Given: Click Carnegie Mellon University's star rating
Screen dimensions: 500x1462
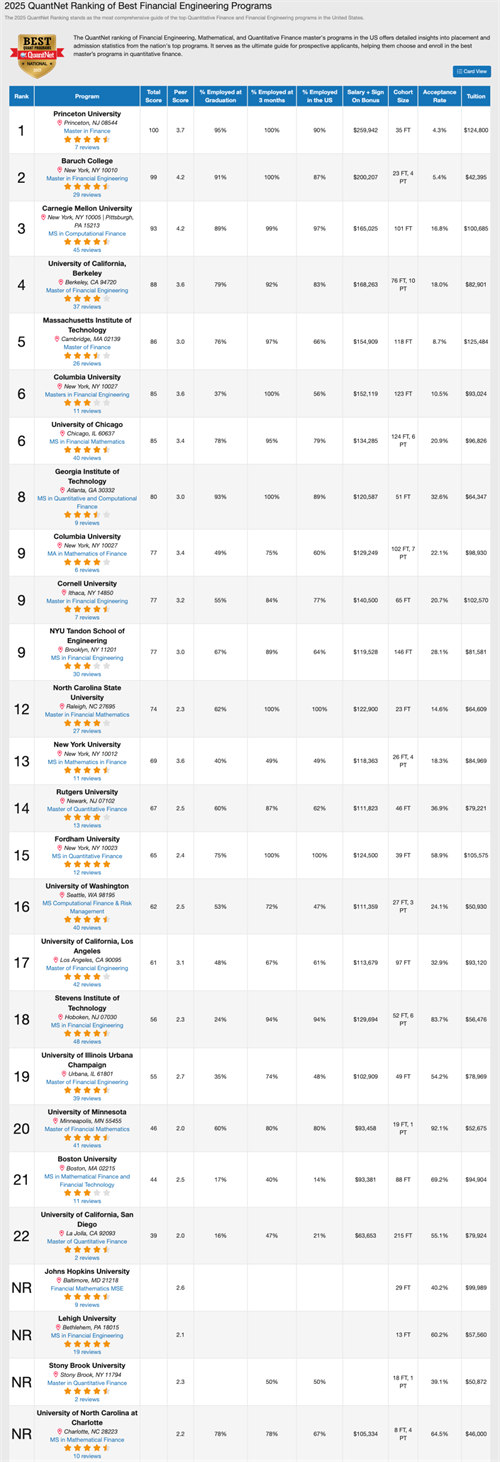Looking at the screenshot, I should (x=88, y=242).
